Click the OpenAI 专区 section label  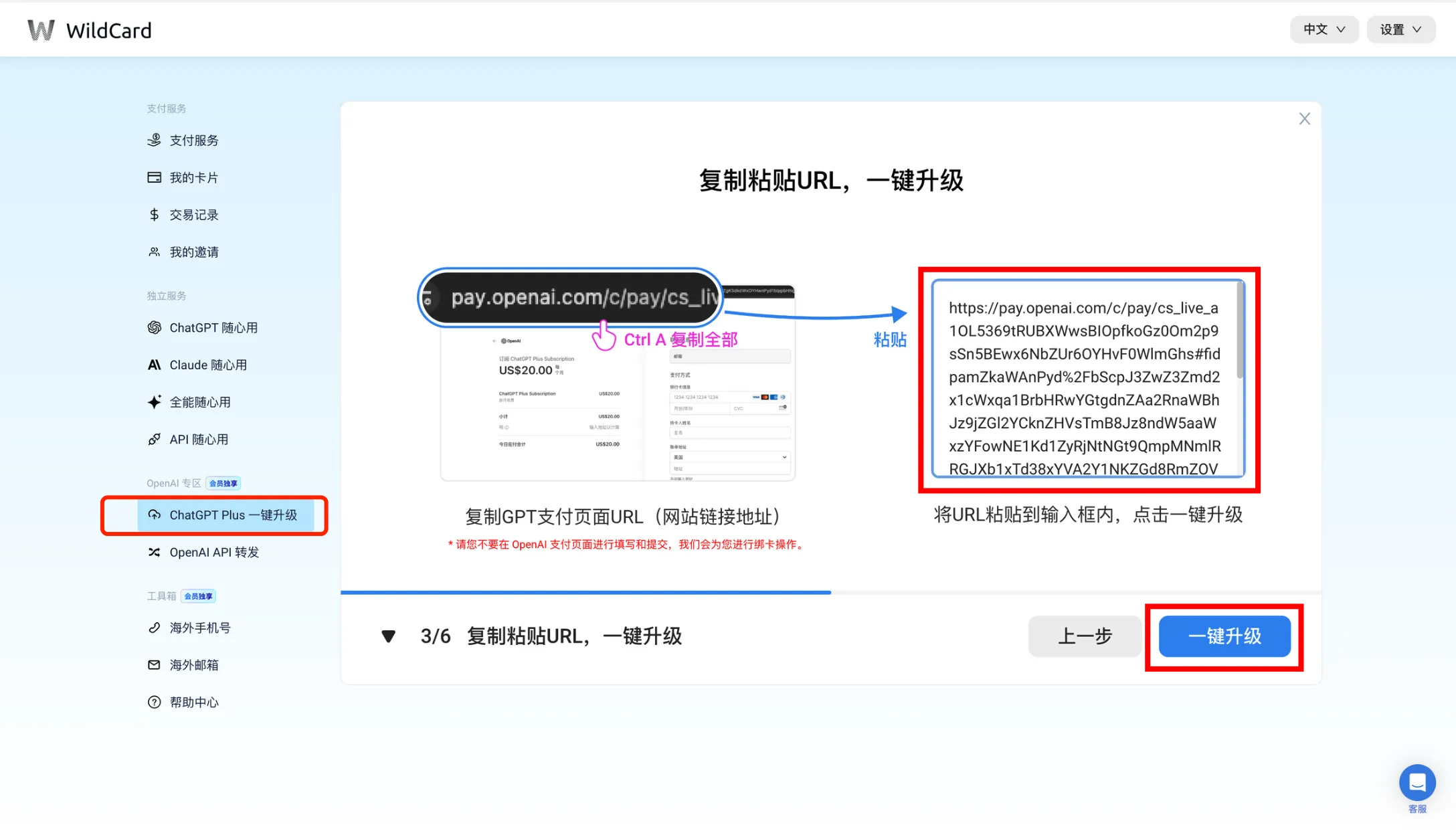point(174,483)
